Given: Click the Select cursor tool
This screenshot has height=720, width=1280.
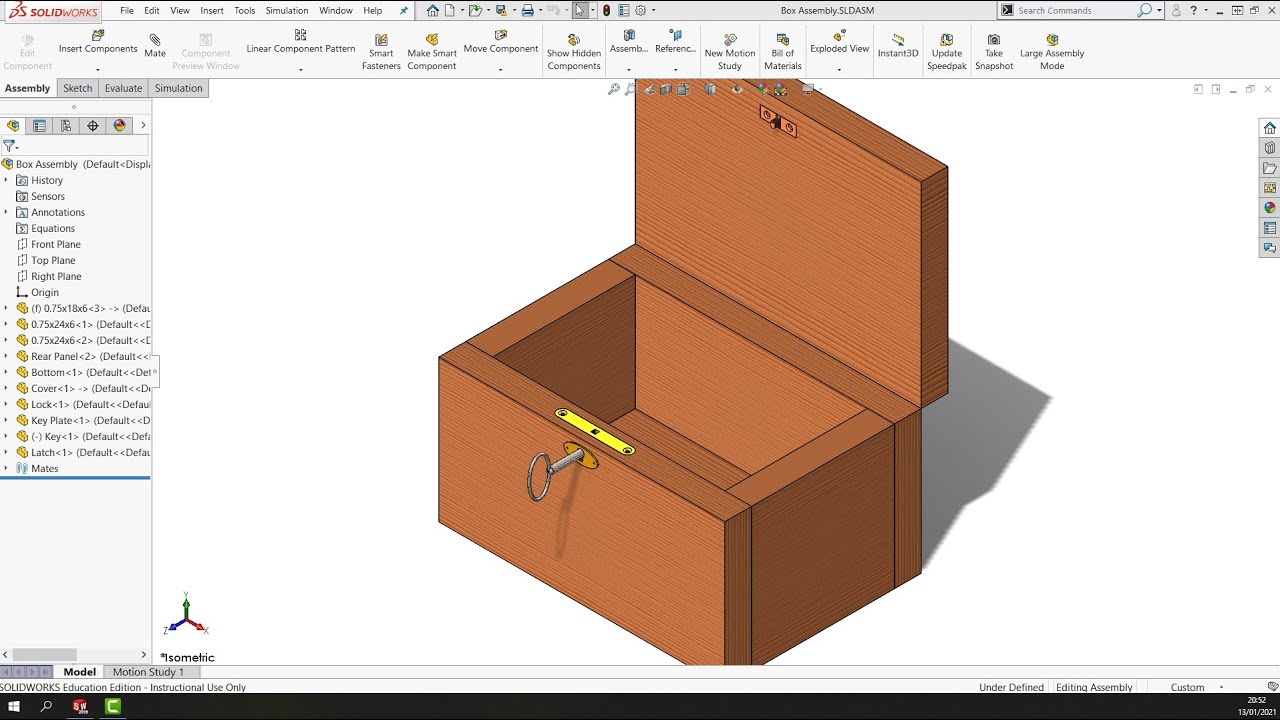Looking at the screenshot, I should point(579,10).
